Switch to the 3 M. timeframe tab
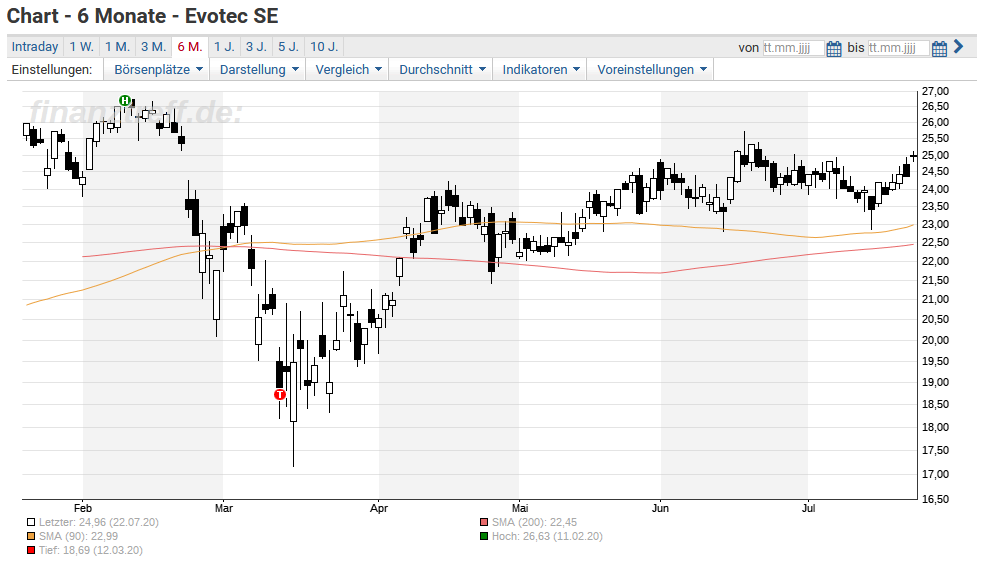This screenshot has width=986, height=561. tap(153, 47)
